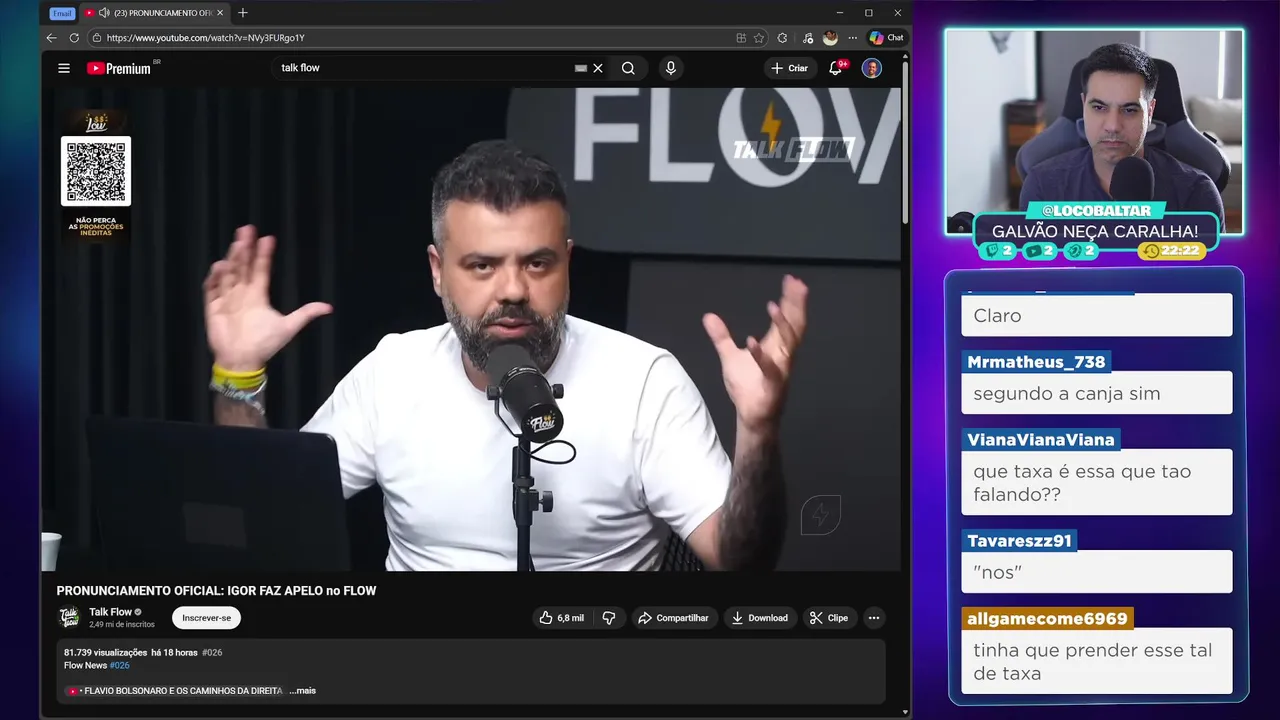Subscribe with the Inscrever-se button
1280x720 pixels.
(206, 618)
